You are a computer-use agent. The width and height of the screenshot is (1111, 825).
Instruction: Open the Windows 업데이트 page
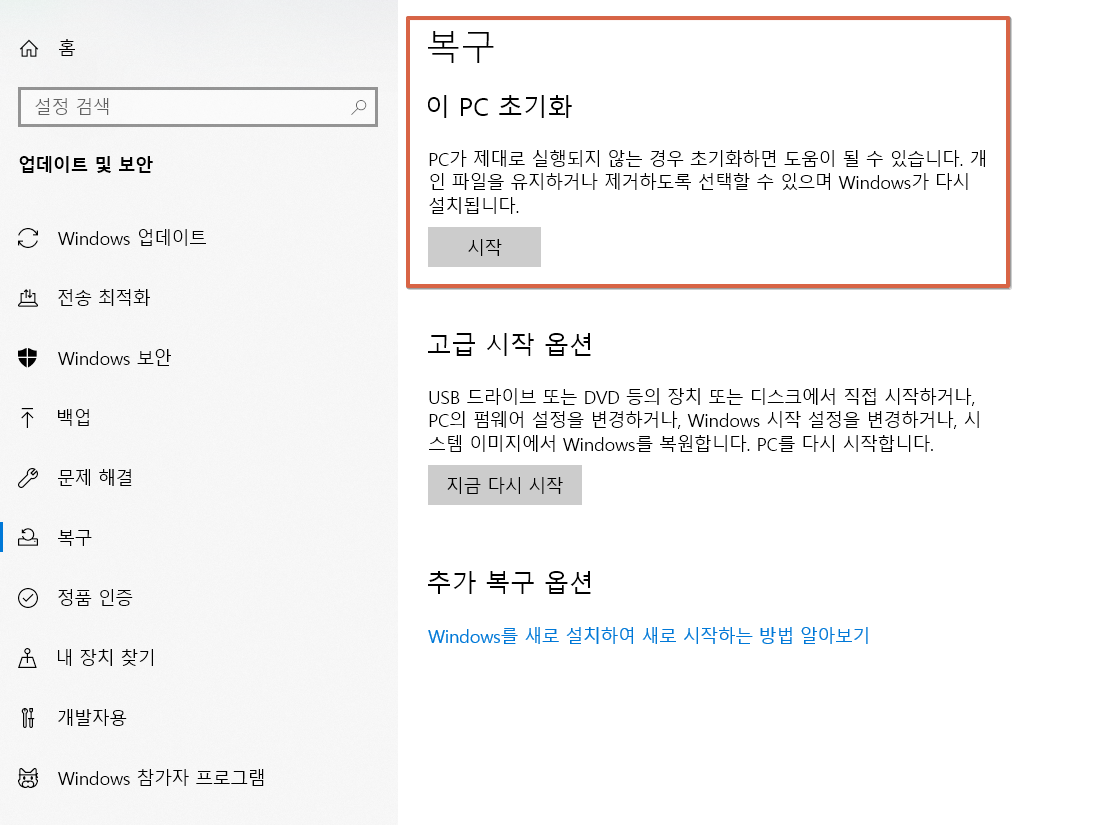click(x=132, y=238)
